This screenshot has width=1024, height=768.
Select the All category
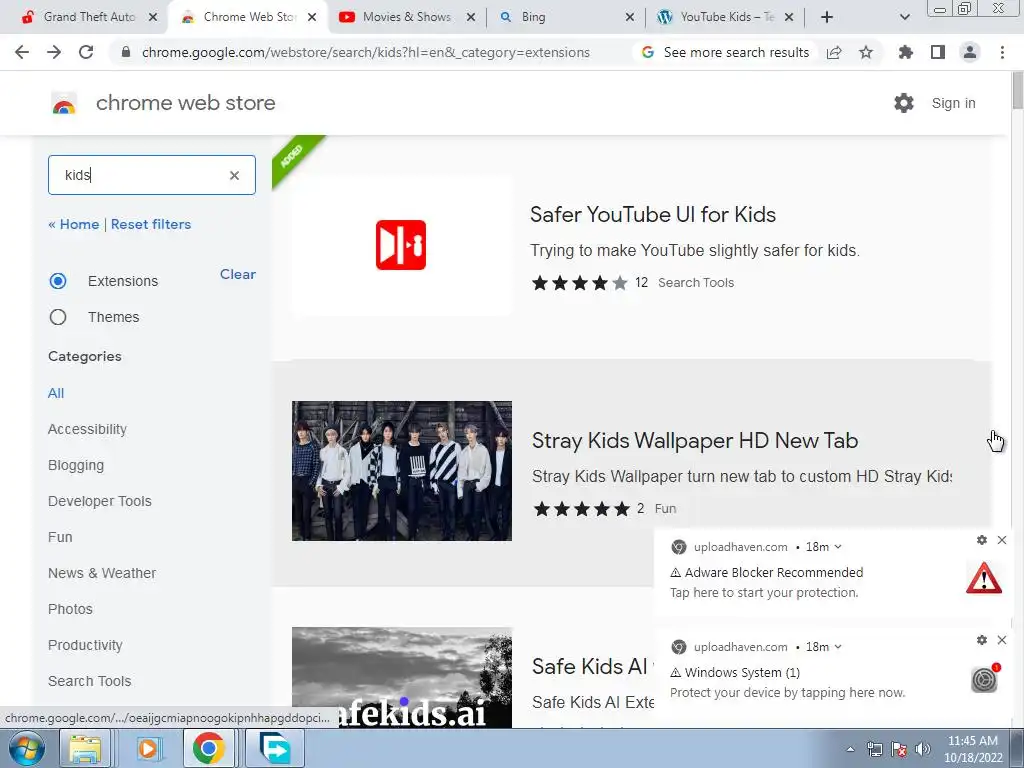[56, 393]
